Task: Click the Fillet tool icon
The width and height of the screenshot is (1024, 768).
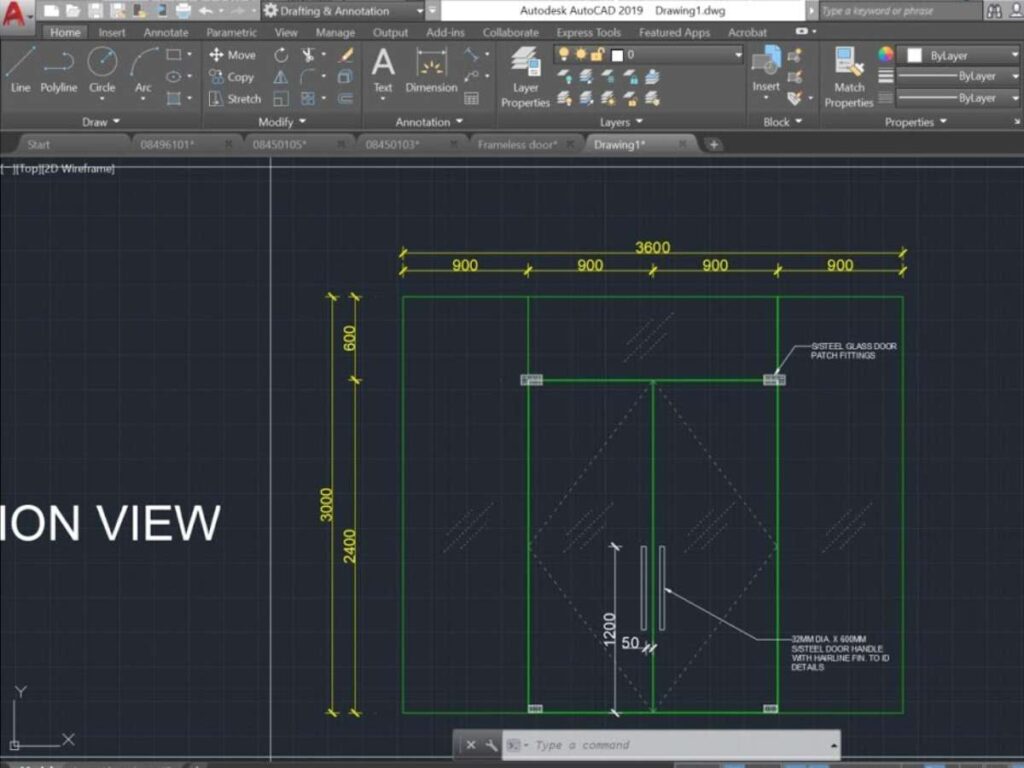Action: [308, 77]
